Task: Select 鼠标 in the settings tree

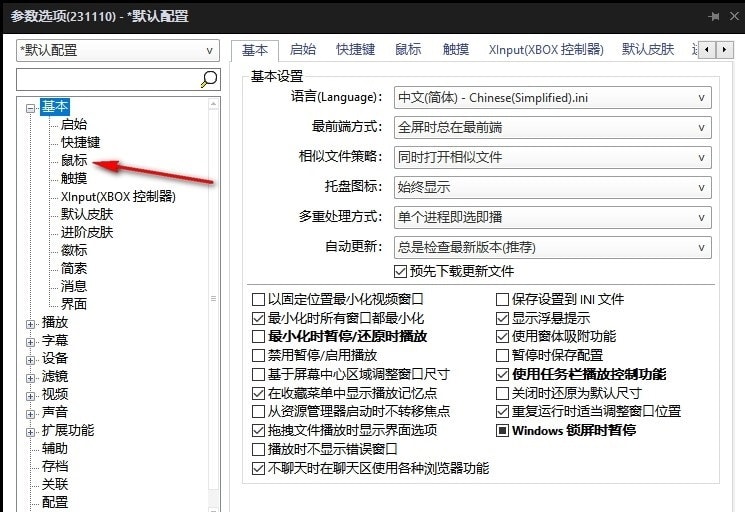Action: [74, 161]
